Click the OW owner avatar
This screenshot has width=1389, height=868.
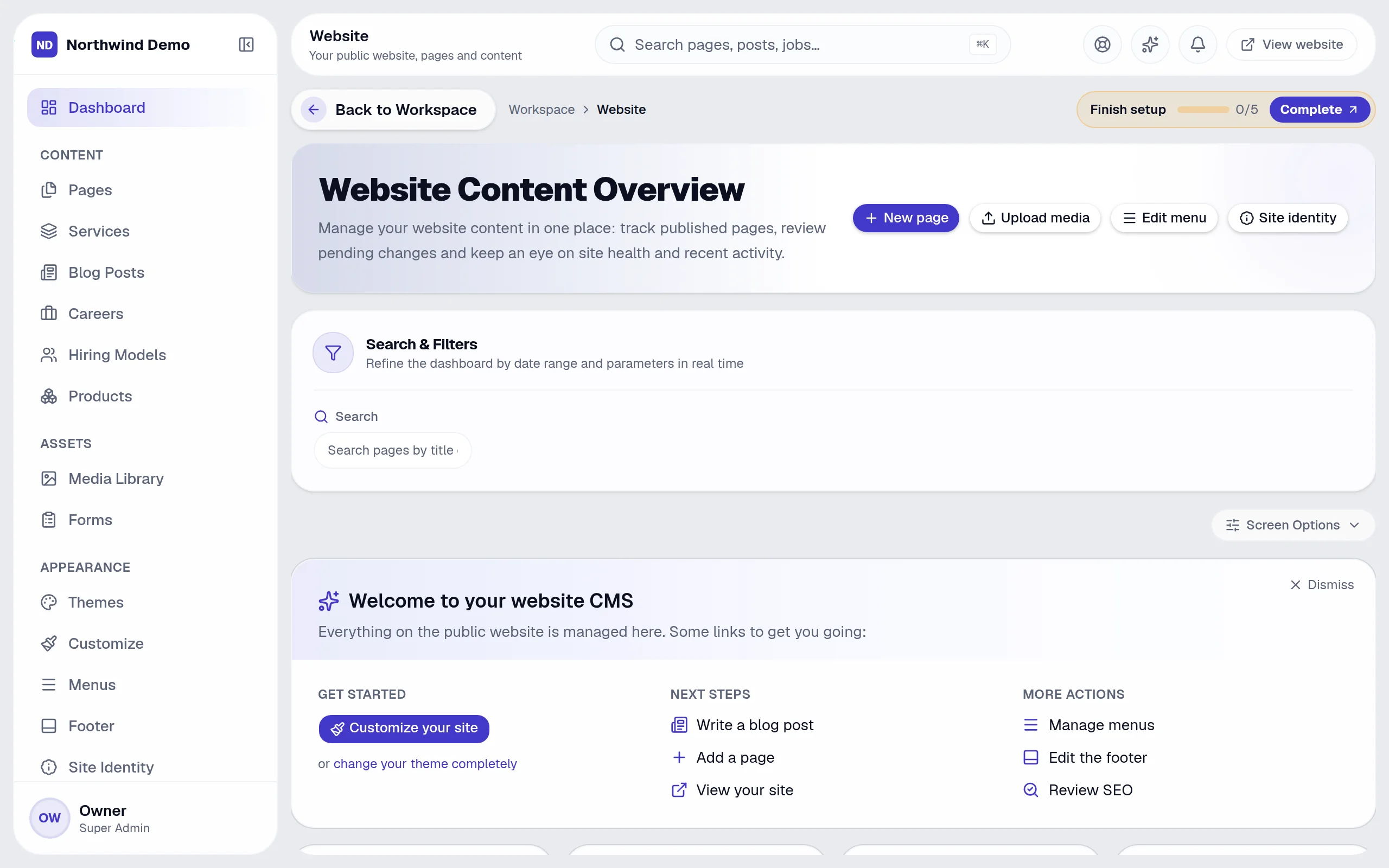pos(49,818)
